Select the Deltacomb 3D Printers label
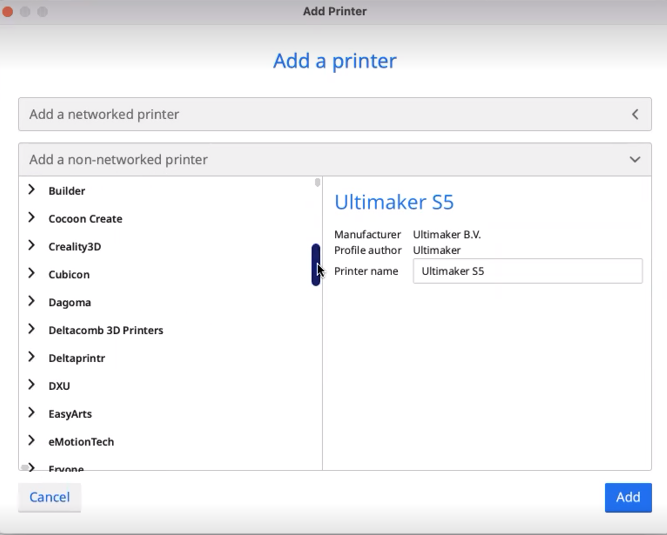Image resolution: width=667 pixels, height=535 pixels. coord(106,330)
